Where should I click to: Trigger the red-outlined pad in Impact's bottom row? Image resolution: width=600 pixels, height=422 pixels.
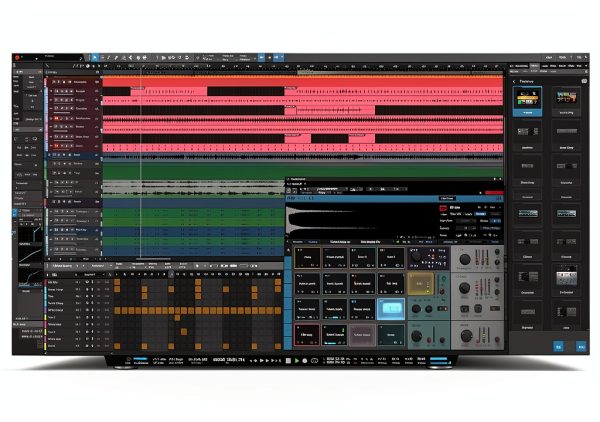[x=307, y=335]
